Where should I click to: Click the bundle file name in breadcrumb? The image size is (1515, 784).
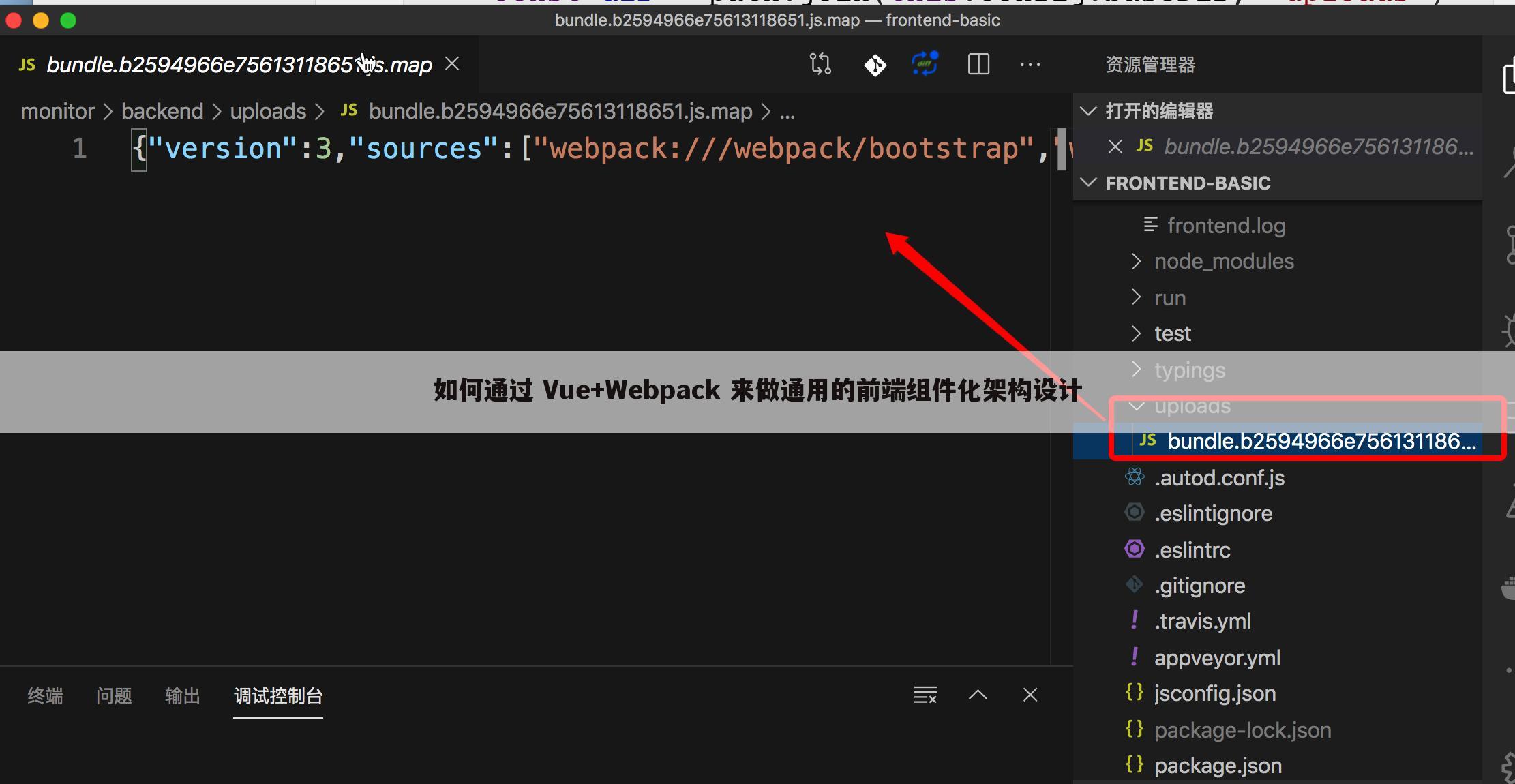pos(560,111)
